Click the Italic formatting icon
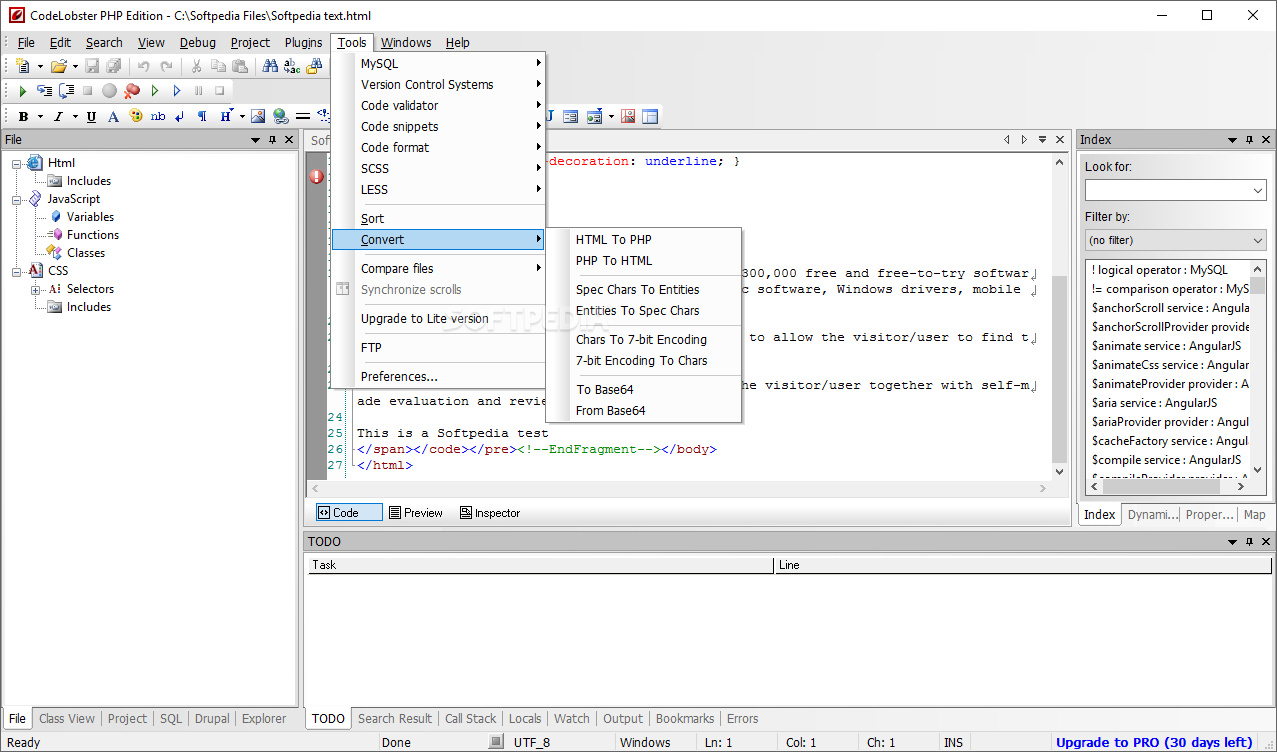The width and height of the screenshot is (1277, 752). (x=58, y=116)
